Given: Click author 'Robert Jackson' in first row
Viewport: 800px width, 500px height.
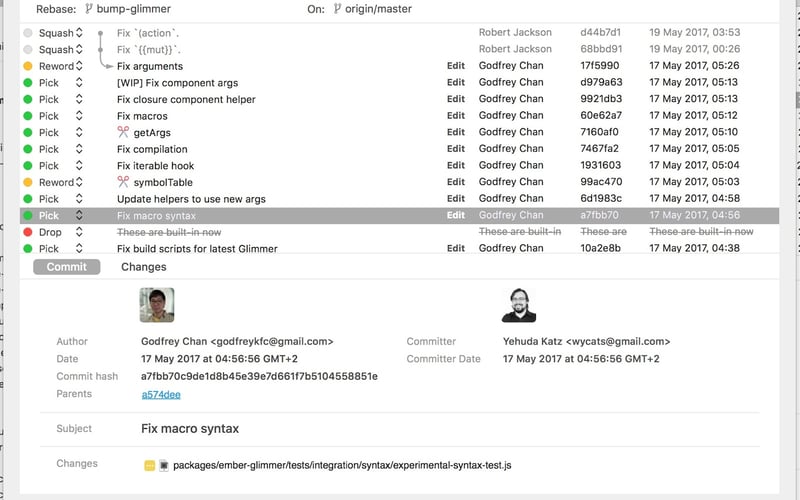Looking at the screenshot, I should tap(515, 33).
